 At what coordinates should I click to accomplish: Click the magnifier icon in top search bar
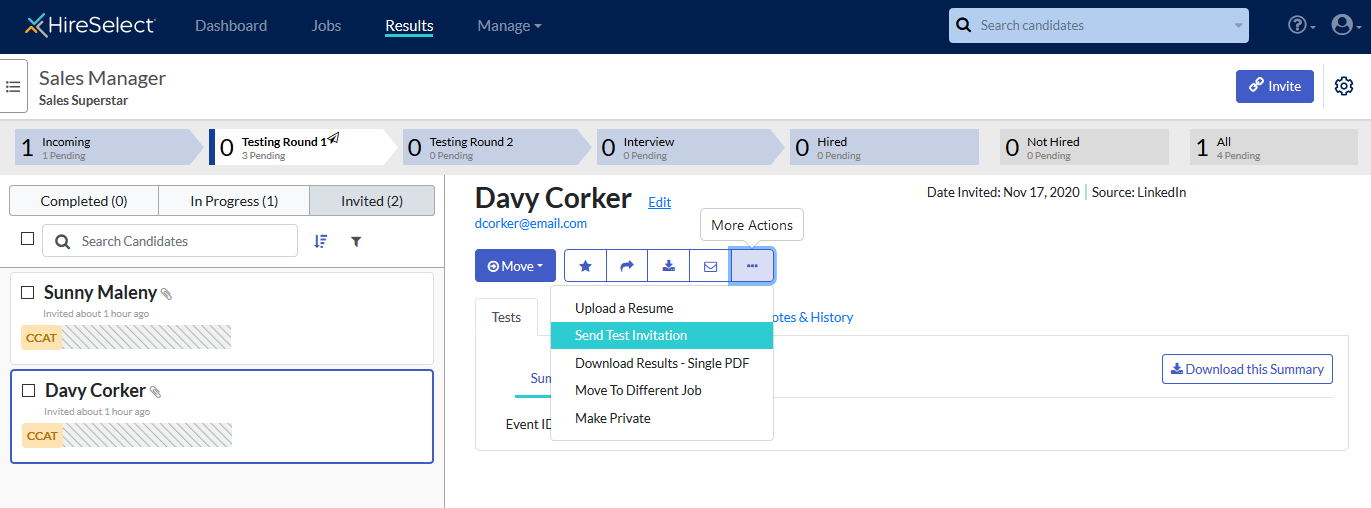coord(964,25)
